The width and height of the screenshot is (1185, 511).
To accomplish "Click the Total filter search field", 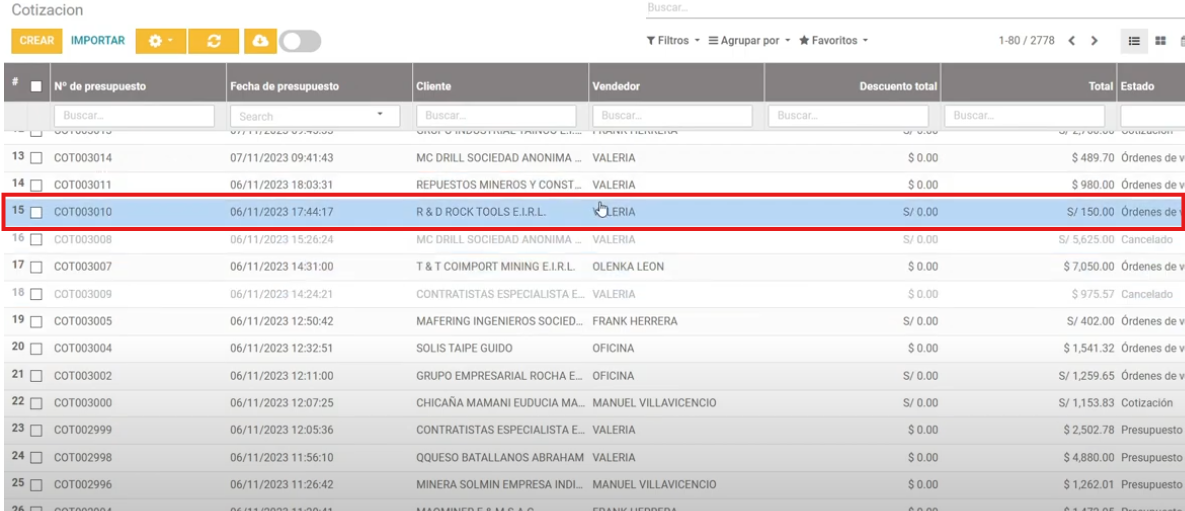I will [x=1025, y=116].
